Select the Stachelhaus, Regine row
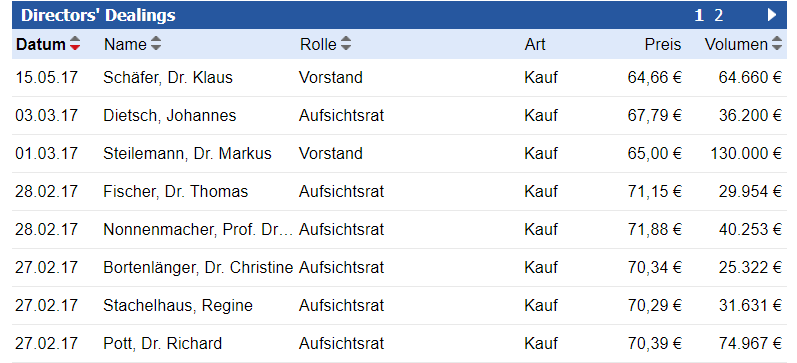Image resolution: width=797 pixels, height=363 pixels. tap(399, 306)
